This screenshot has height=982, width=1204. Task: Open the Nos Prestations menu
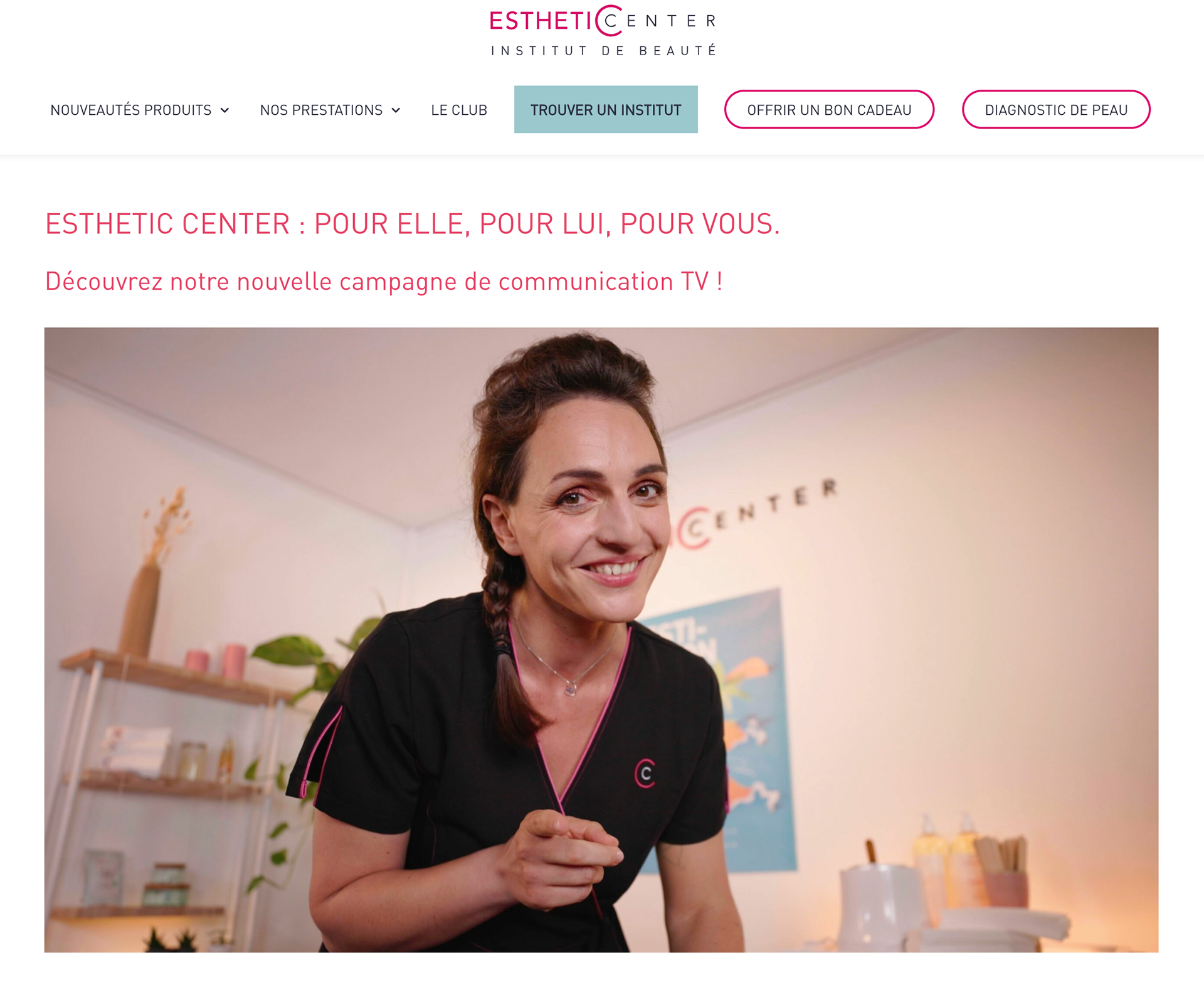330,110
